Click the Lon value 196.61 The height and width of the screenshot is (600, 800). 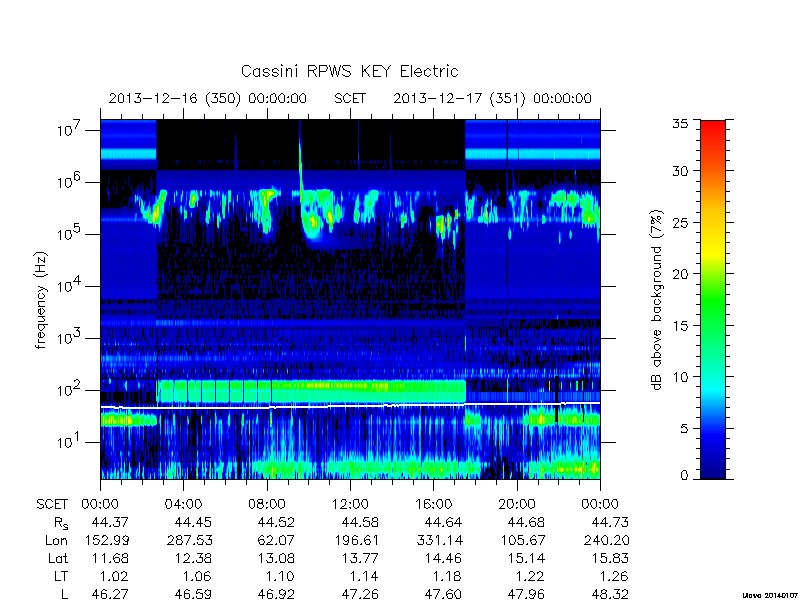click(356, 540)
